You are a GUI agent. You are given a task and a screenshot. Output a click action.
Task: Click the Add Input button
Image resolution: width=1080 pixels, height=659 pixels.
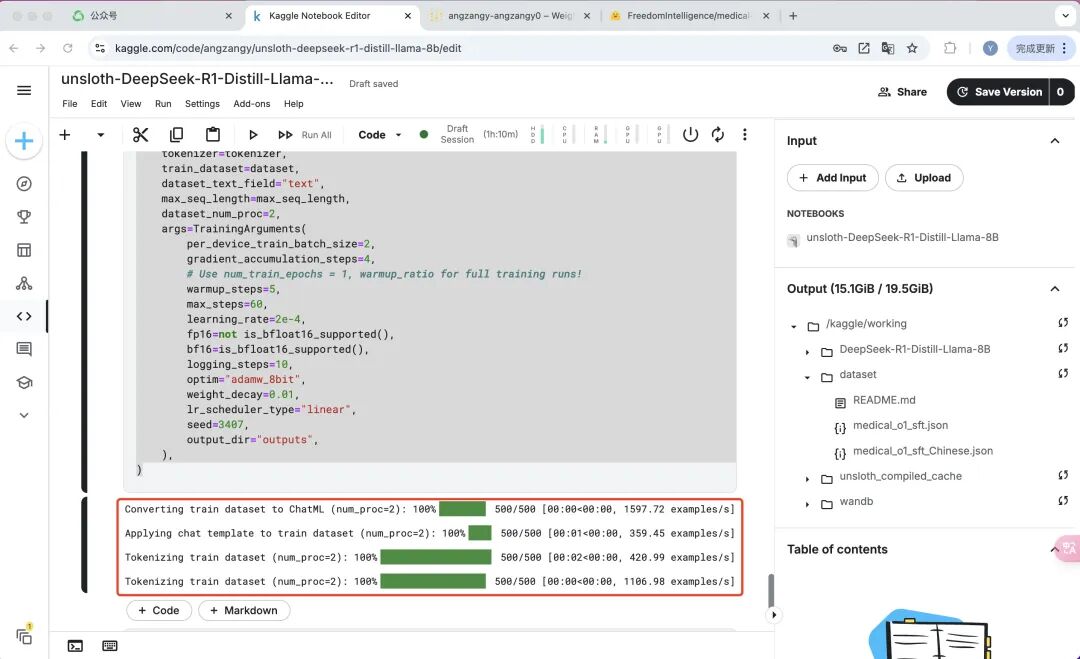[x=833, y=178]
